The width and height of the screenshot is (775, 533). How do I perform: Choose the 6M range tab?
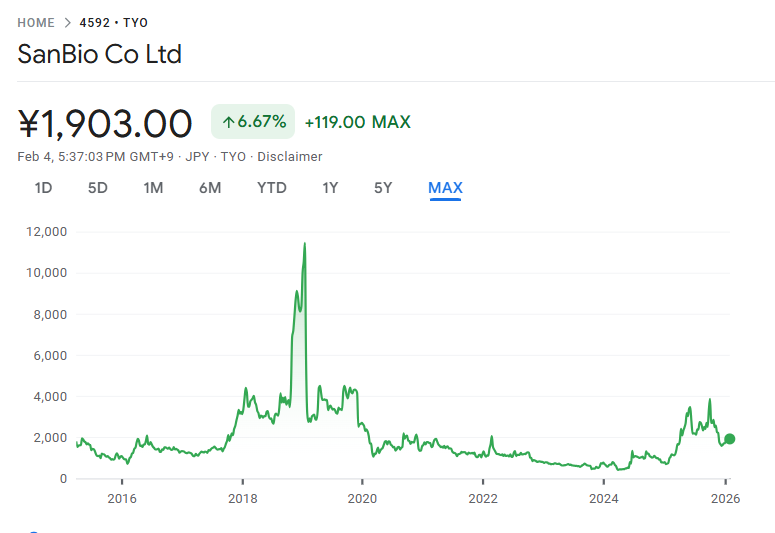[210, 188]
